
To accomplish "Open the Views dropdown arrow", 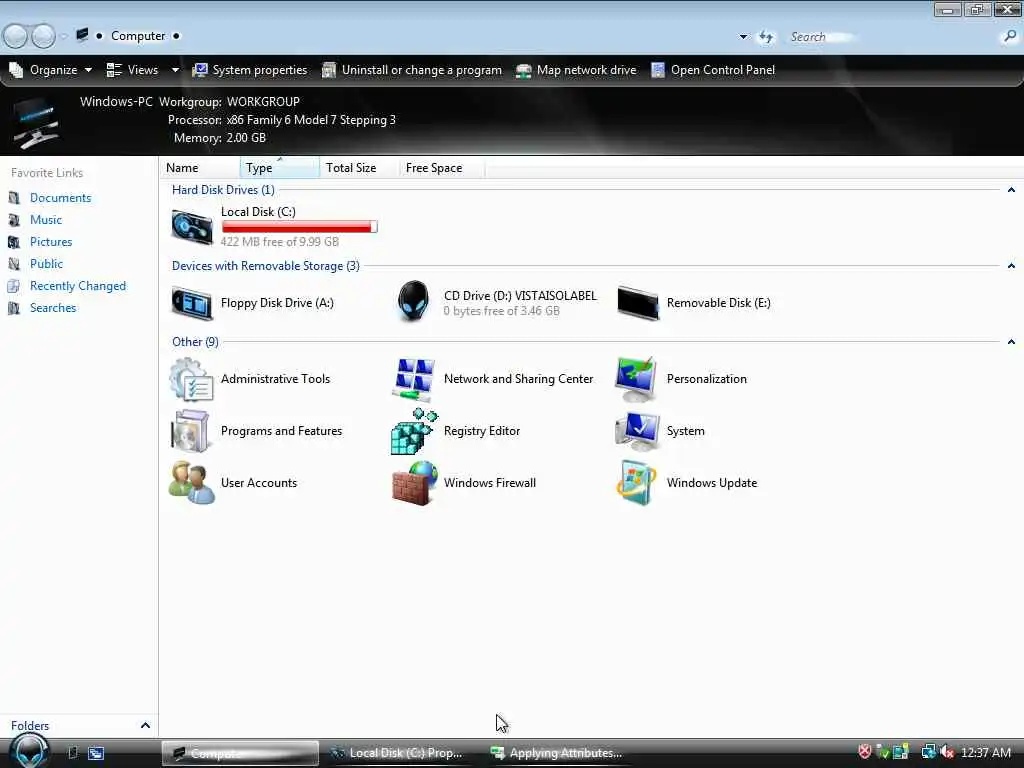I will (175, 70).
